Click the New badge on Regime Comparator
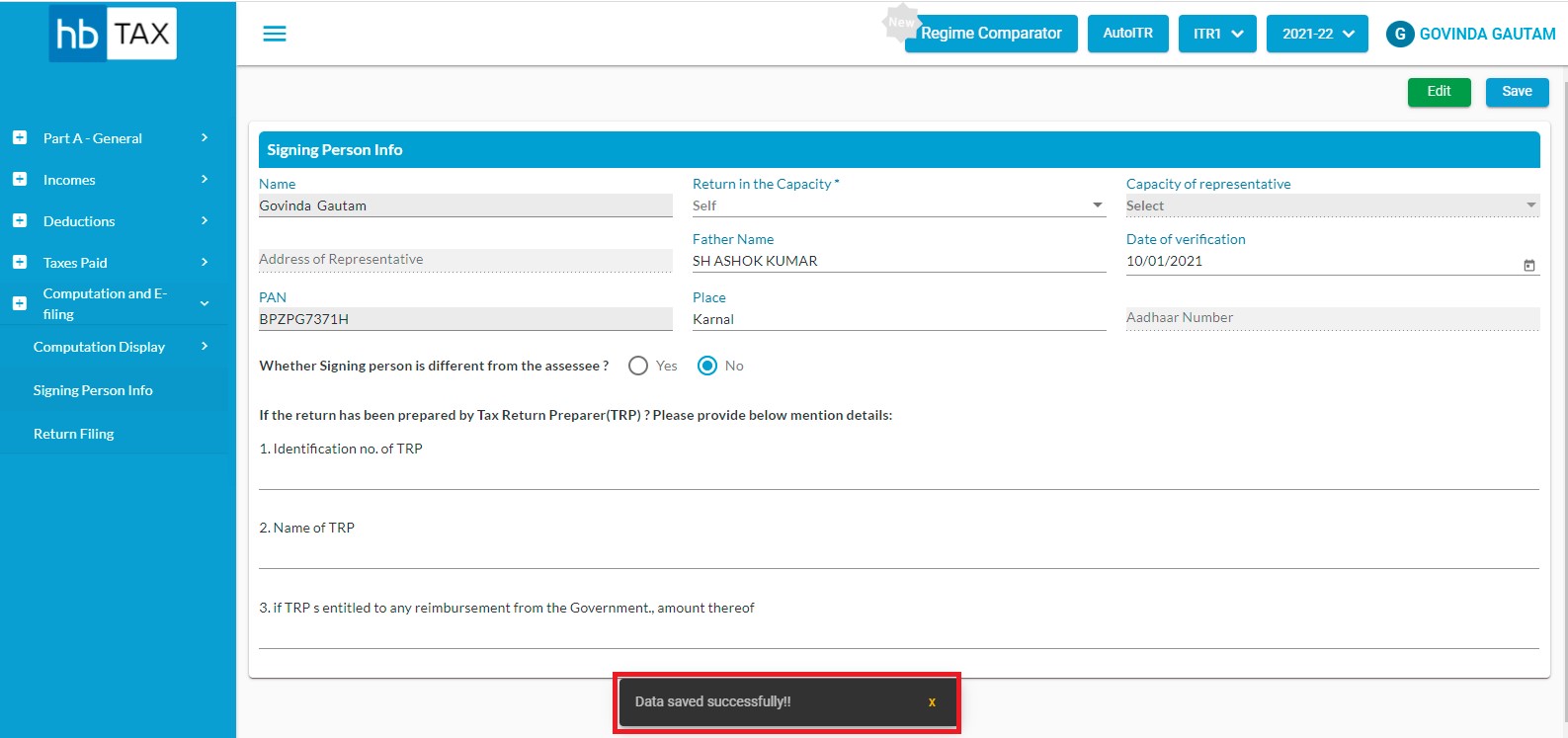1568x738 pixels. point(901,22)
